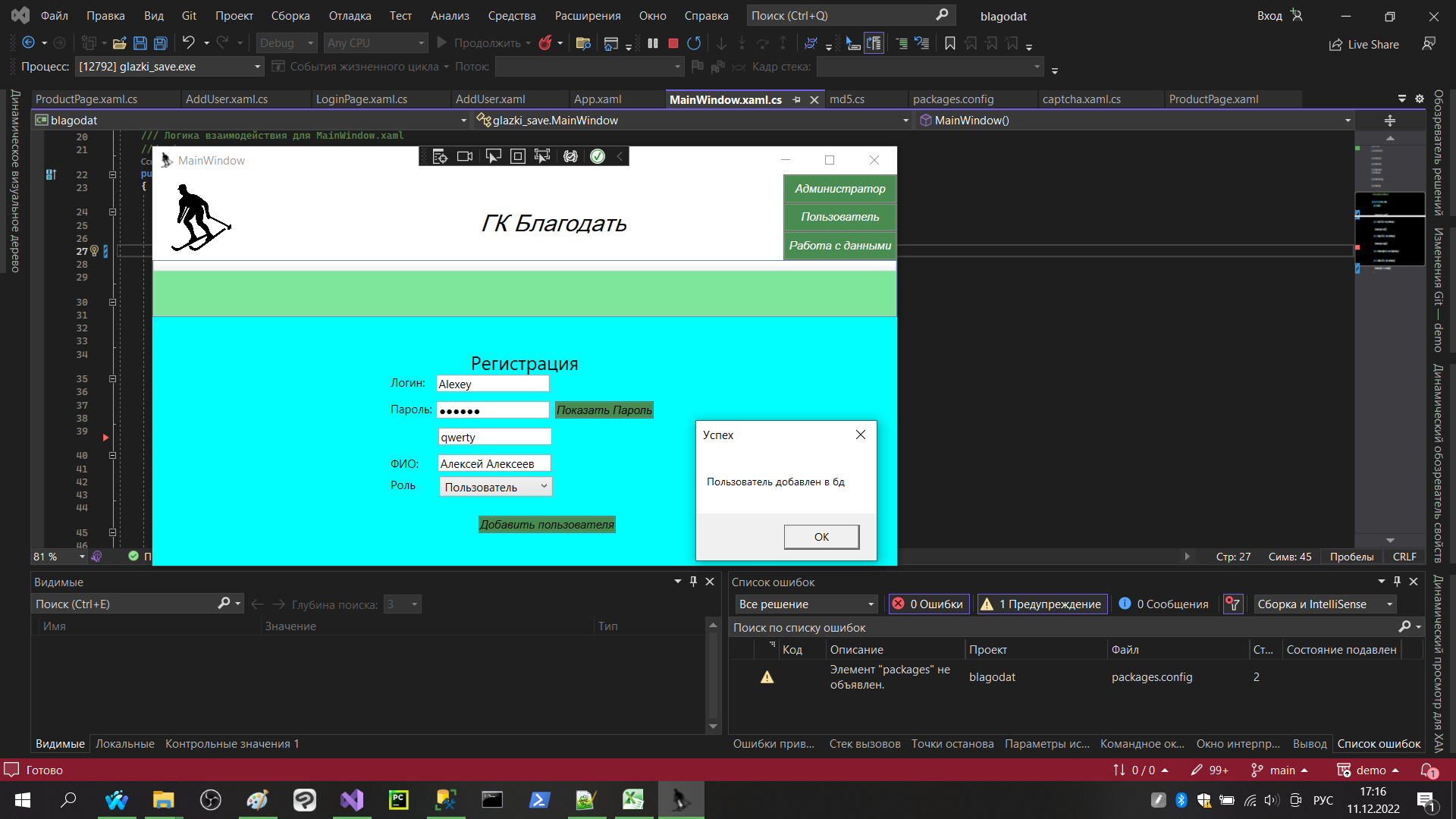Open the Git menu
Viewport: 1456px width, 819px height.
pyautogui.click(x=188, y=15)
